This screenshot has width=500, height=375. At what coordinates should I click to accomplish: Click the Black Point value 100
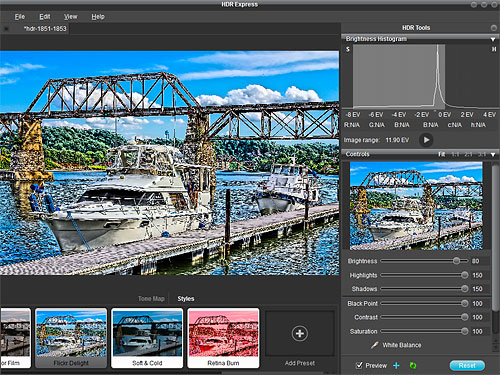click(x=477, y=304)
